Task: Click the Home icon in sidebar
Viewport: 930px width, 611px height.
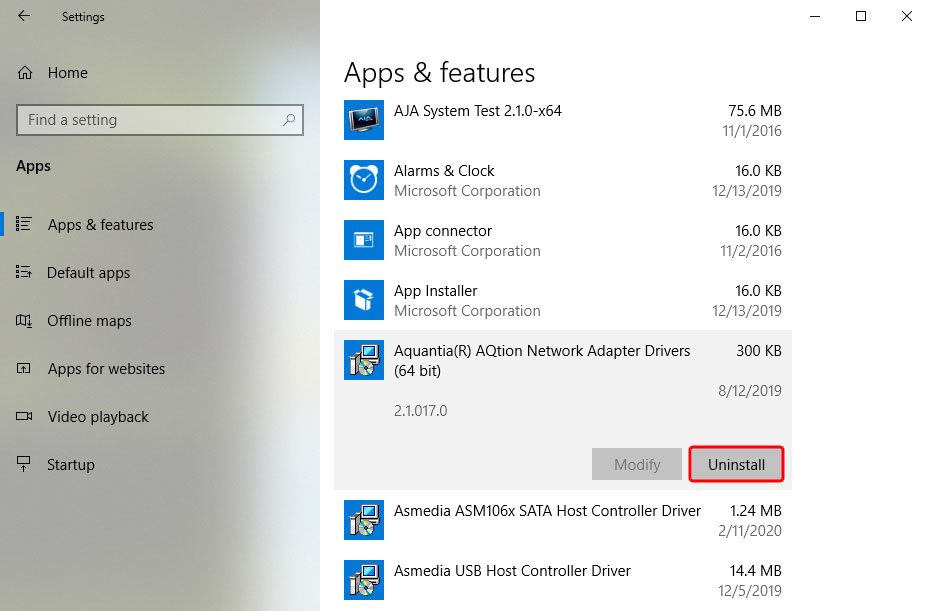Action: [25, 73]
